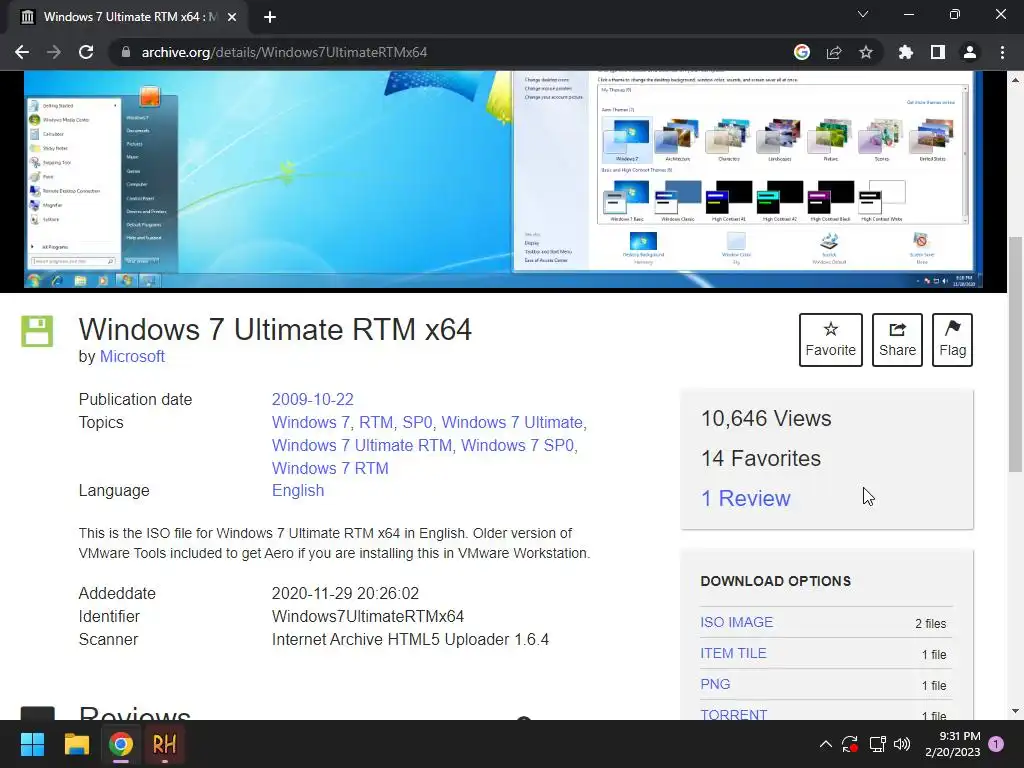Open the Windows Start menu
This screenshot has width=1024, height=768.
tap(32, 744)
